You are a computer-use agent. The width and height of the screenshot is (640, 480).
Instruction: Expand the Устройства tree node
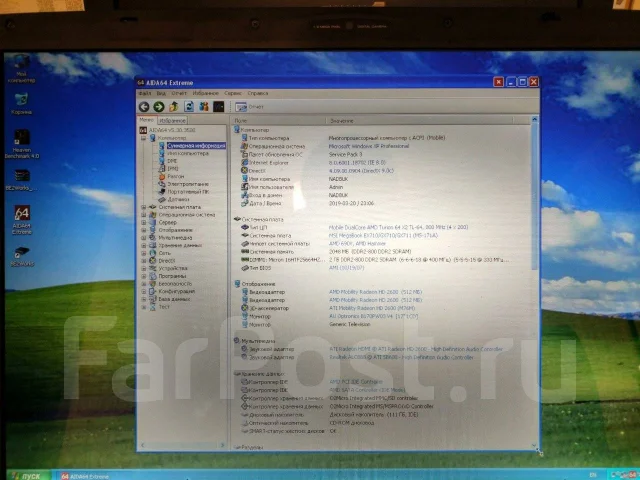click(144, 268)
